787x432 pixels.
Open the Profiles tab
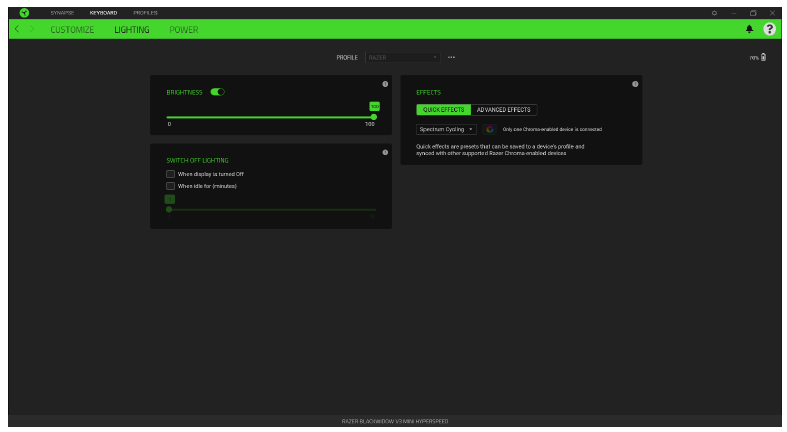click(x=146, y=13)
